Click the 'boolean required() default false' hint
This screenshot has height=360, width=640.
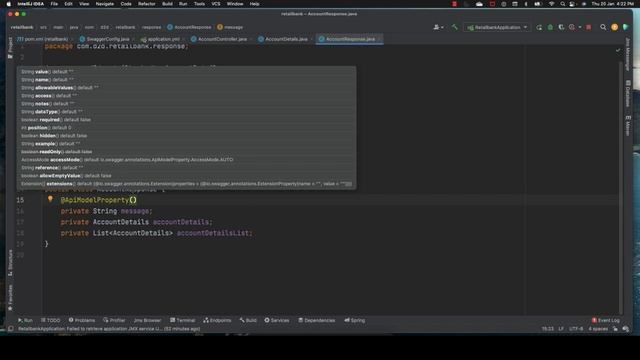[186, 120]
